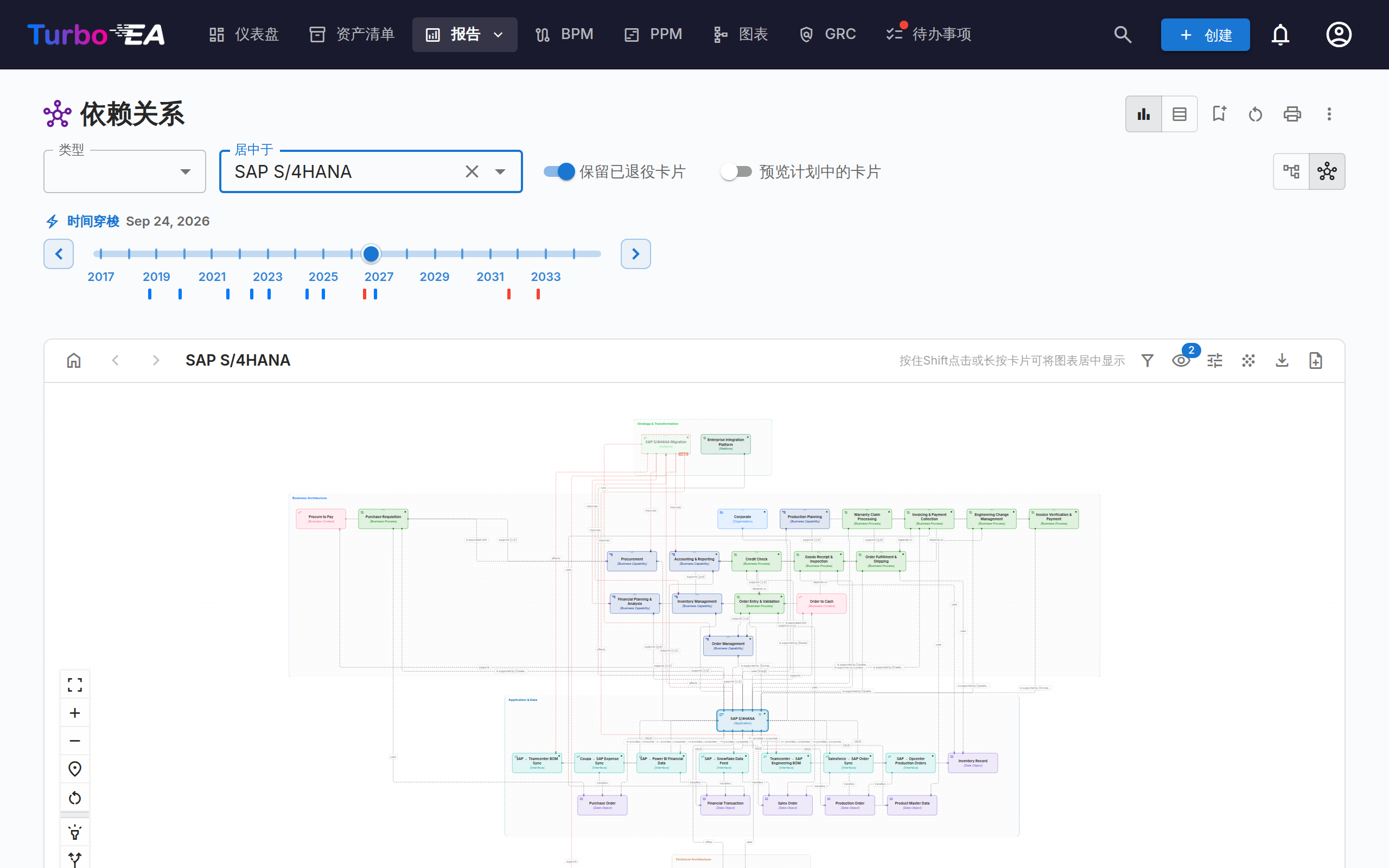This screenshot has height=868, width=1389.
Task: Click the first blue marker below 2019
Action: tap(150, 294)
